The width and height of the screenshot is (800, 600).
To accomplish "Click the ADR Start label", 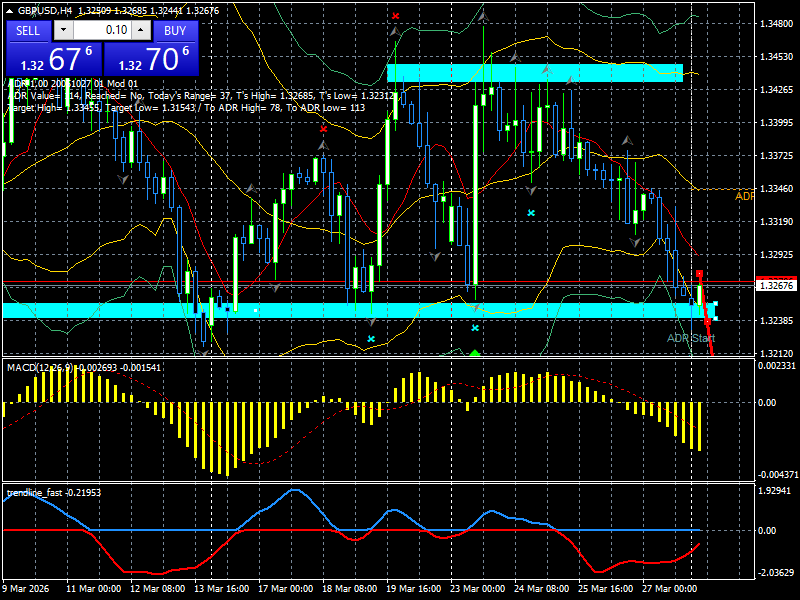I will pos(691,338).
